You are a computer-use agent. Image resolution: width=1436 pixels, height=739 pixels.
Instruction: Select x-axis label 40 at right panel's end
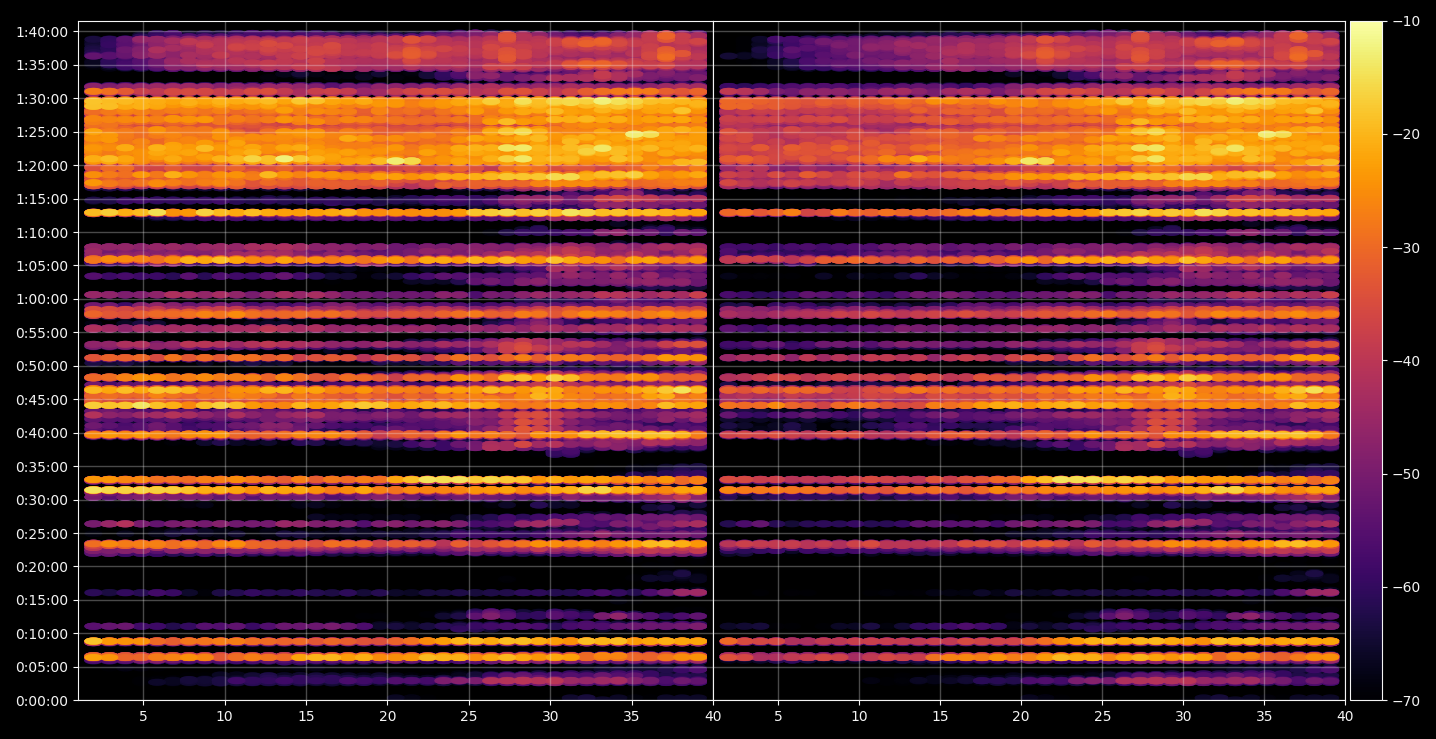pos(1345,716)
